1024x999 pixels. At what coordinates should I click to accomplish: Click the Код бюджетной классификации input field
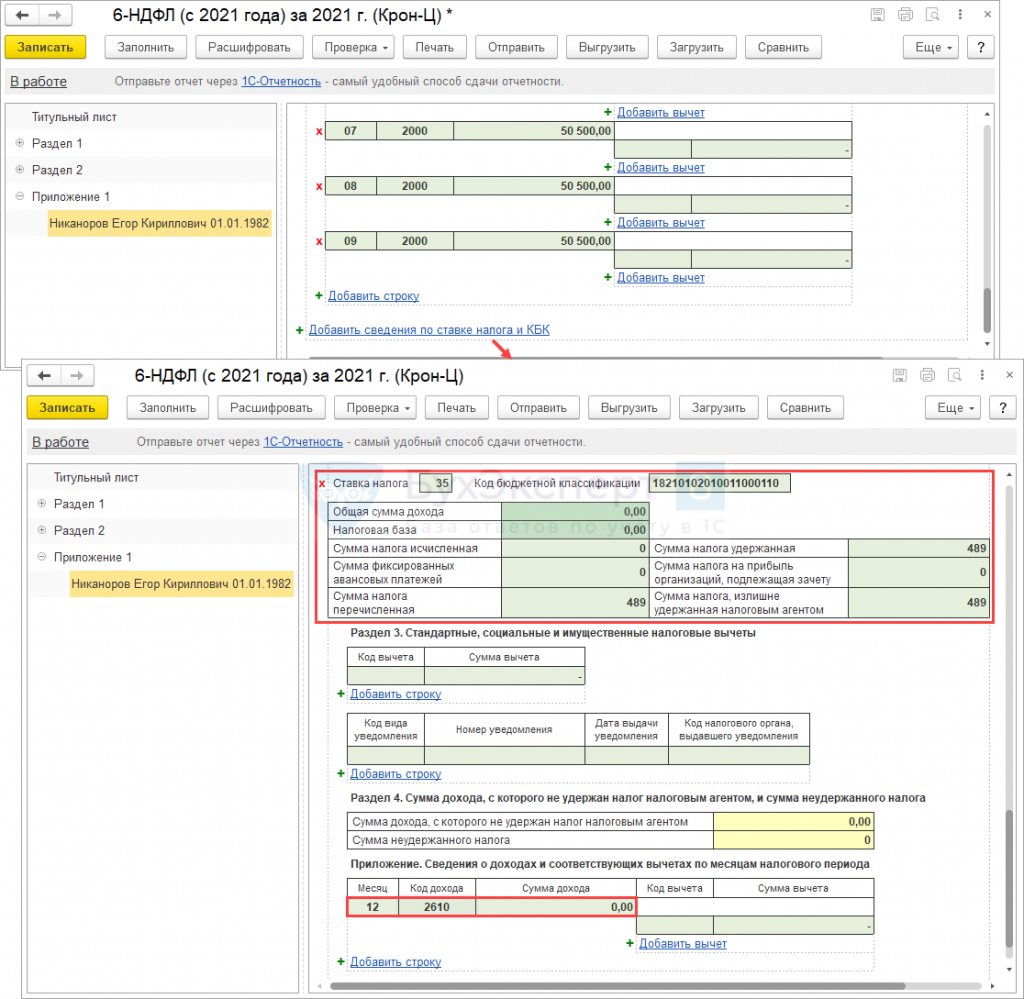719,484
